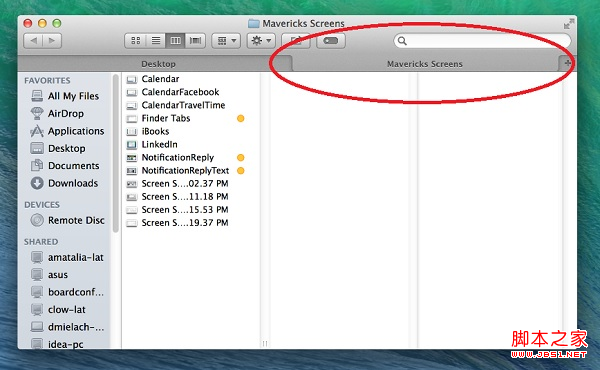This screenshot has width=600, height=370.
Task: Click orange tag dot beside NotificationReply
Action: click(x=241, y=157)
